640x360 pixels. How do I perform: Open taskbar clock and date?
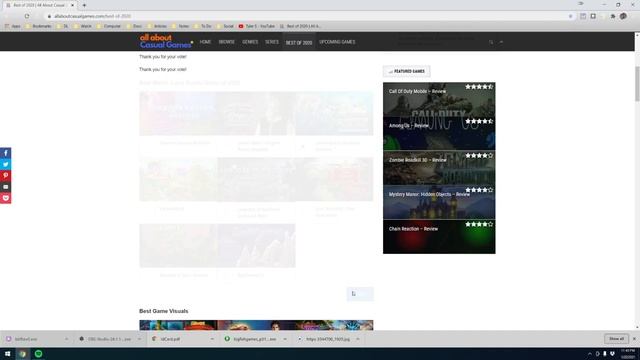click(628, 354)
